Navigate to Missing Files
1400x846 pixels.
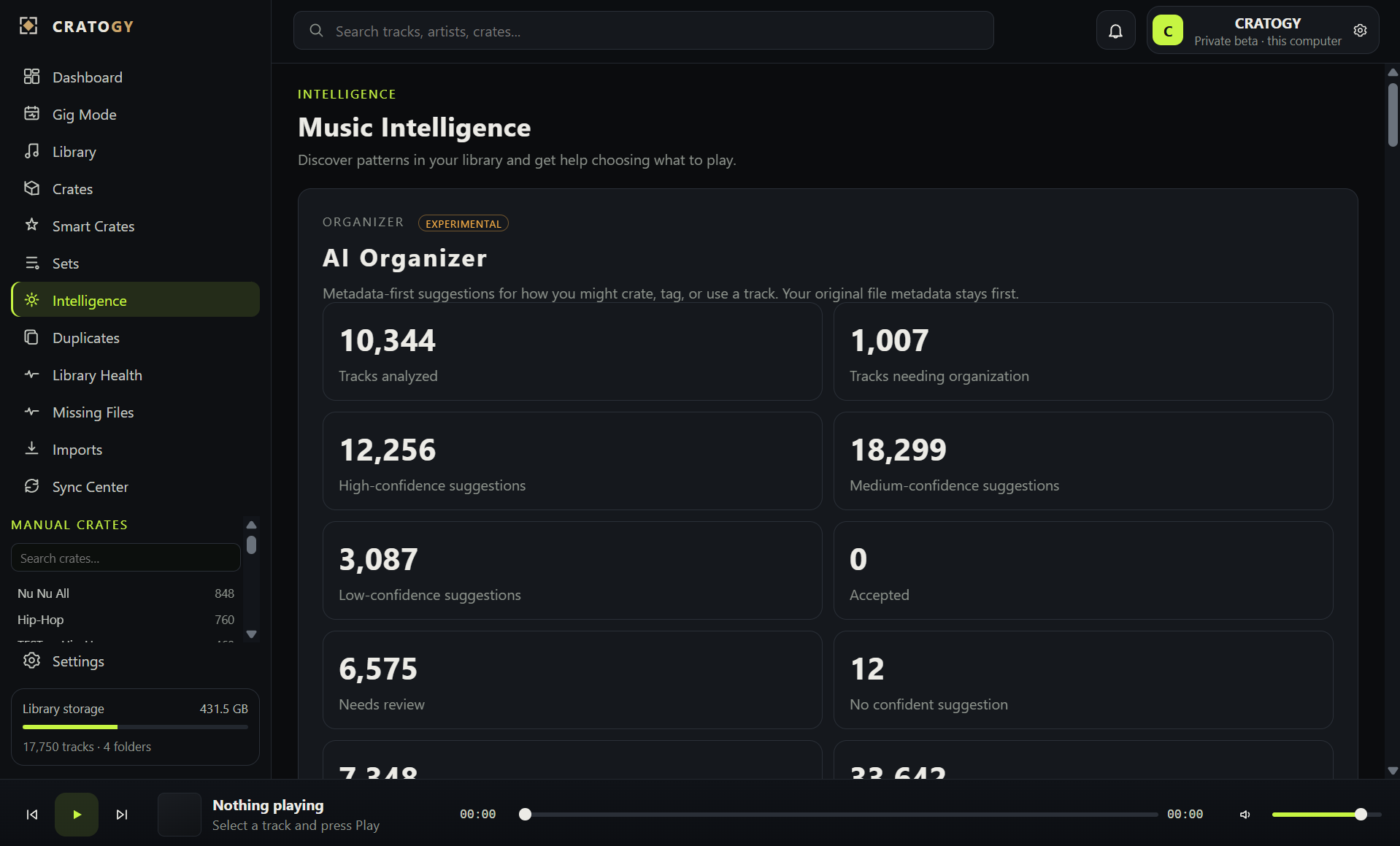point(135,412)
